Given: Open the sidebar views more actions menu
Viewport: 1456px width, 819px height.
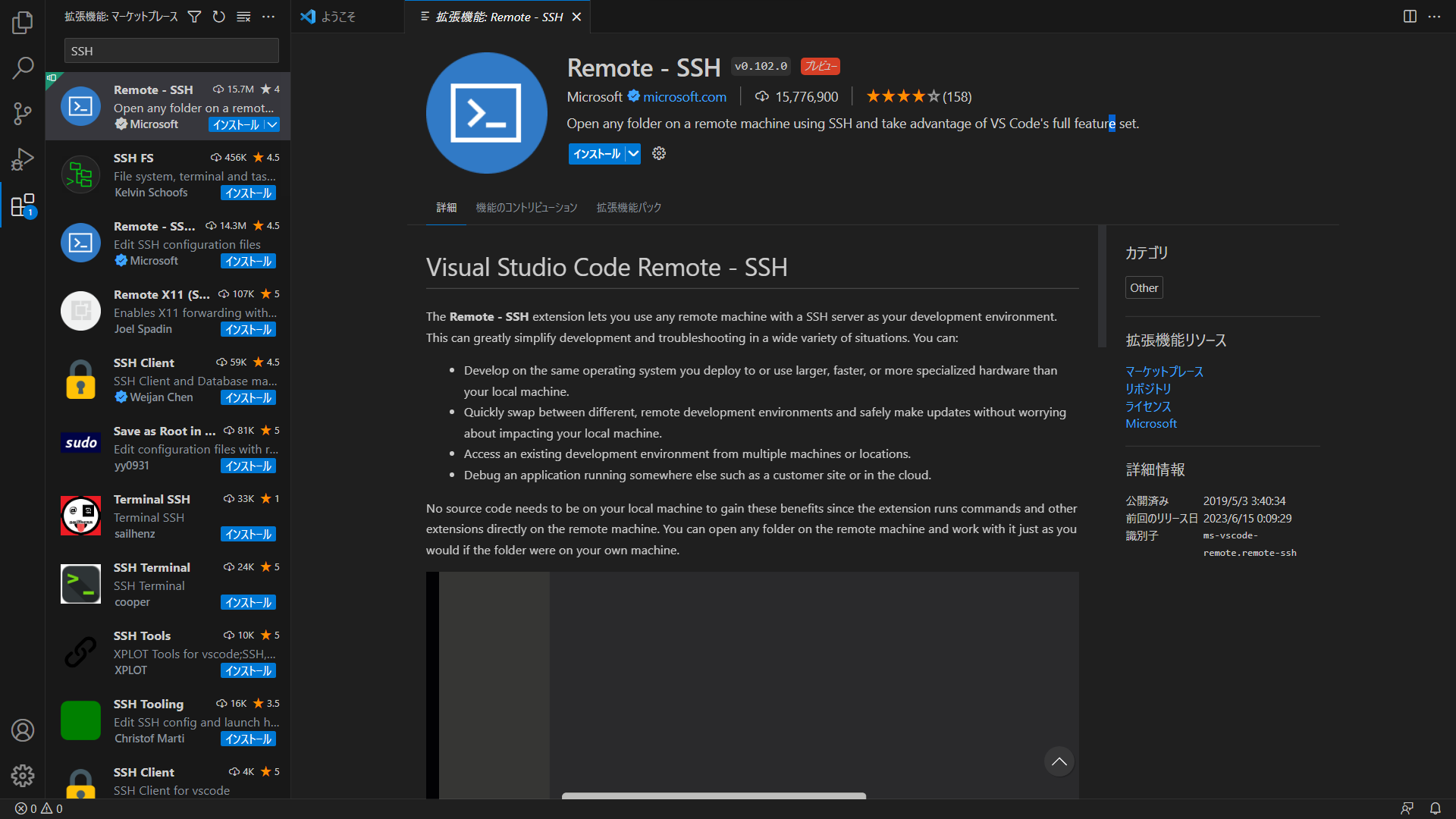Looking at the screenshot, I should click(x=268, y=17).
